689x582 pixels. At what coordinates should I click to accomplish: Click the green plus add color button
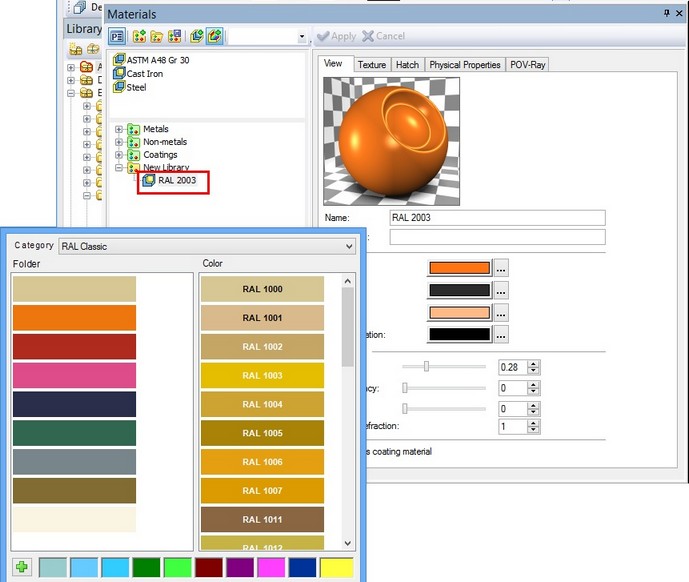point(22,567)
